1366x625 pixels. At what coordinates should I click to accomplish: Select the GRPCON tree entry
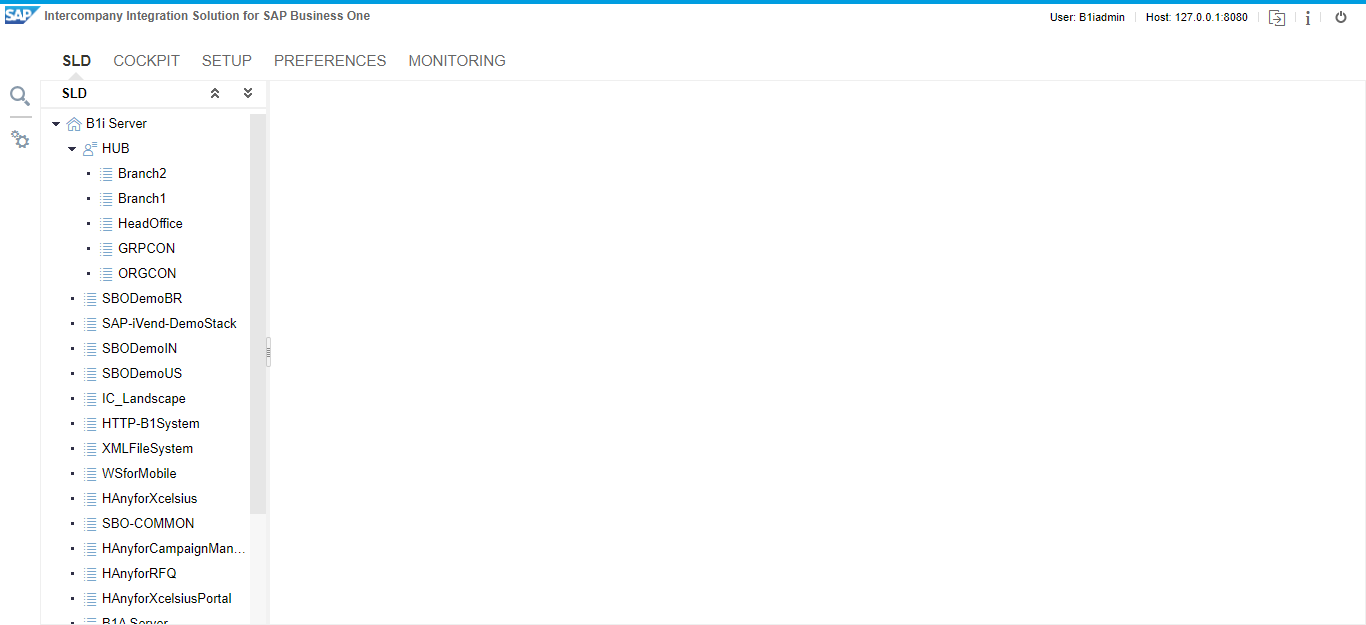point(146,249)
